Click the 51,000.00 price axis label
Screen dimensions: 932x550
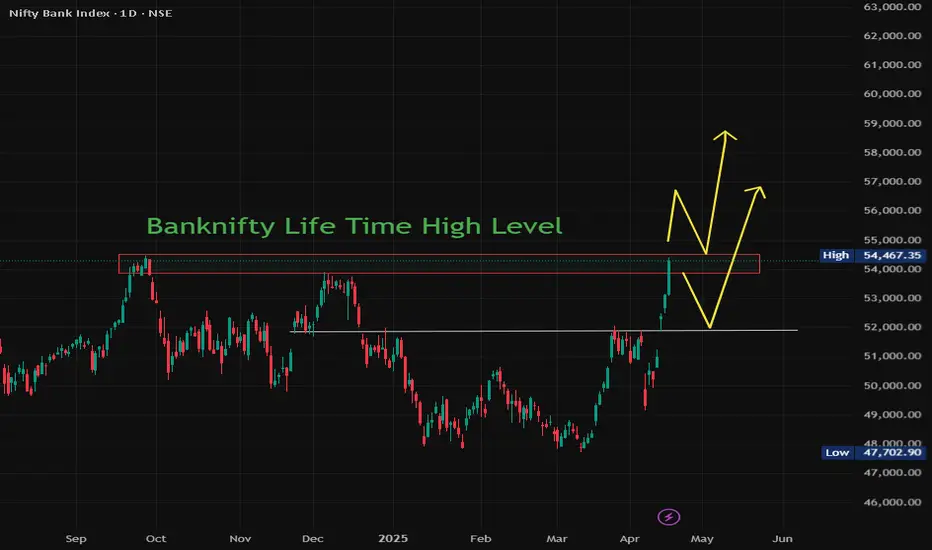point(892,356)
